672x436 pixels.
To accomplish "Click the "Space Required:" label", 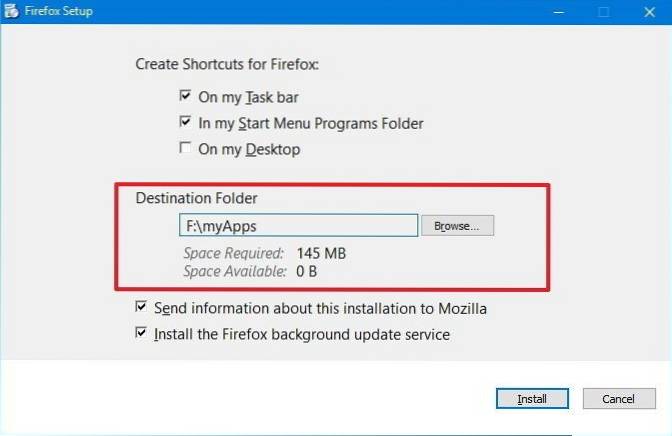I will (234, 254).
